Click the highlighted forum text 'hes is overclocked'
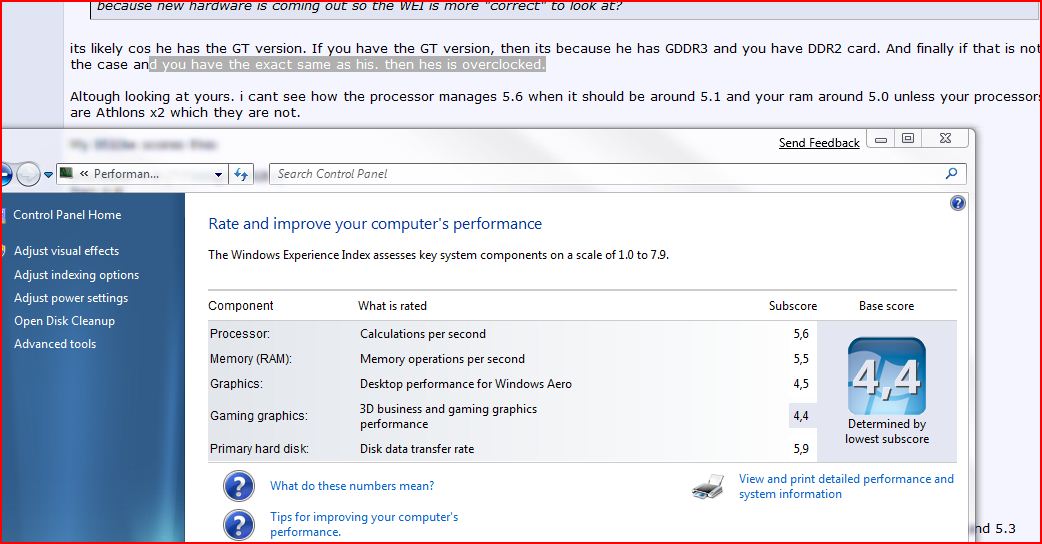This screenshot has width=1042, height=544. (x=476, y=64)
